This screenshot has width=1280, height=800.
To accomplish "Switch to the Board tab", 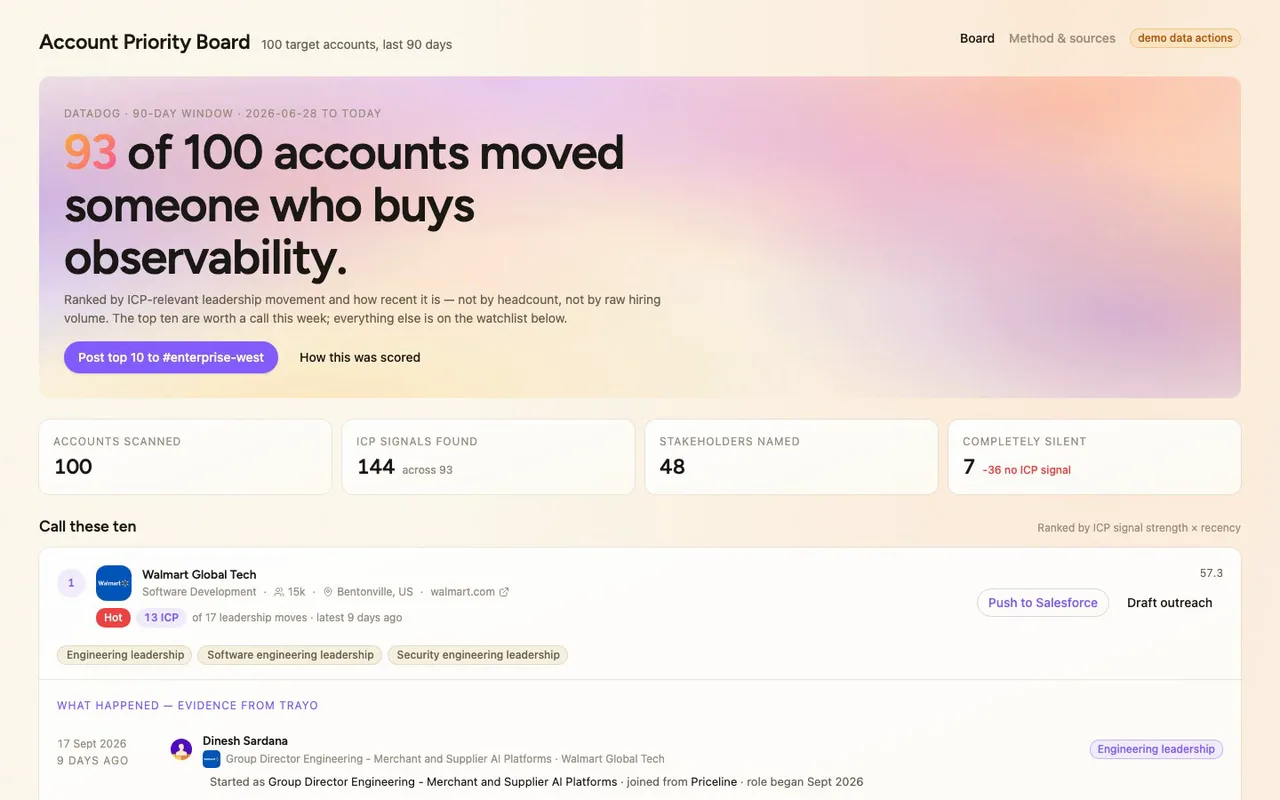I will (x=977, y=38).
